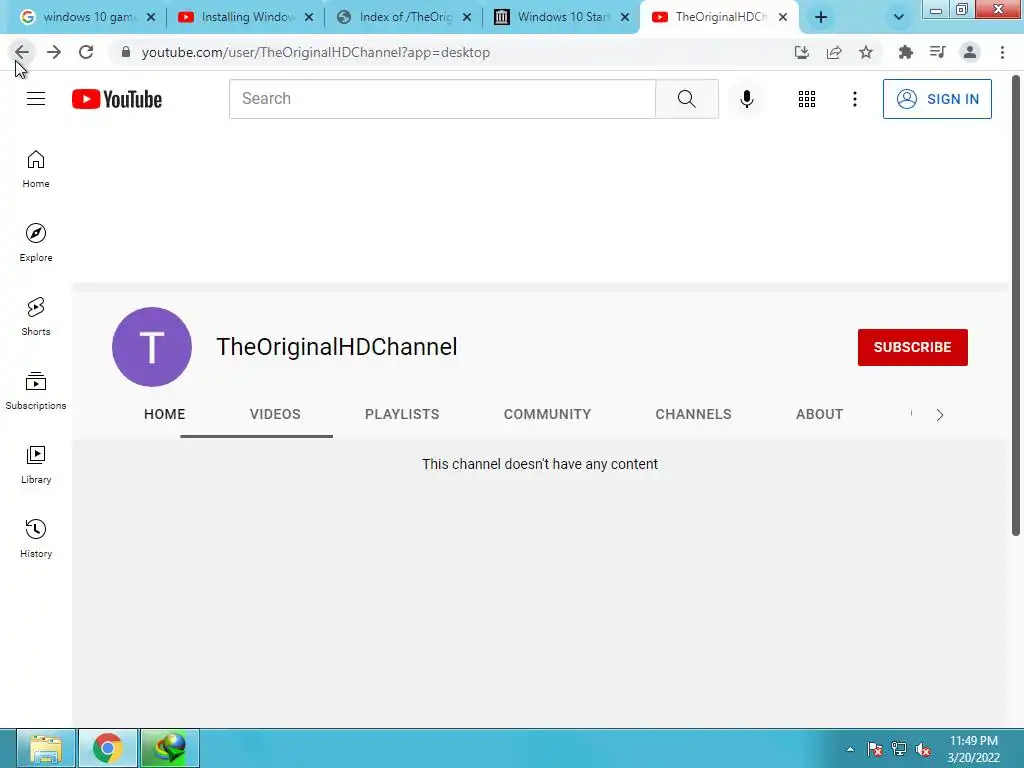Open History in the sidebar
1024x768 pixels.
[36, 539]
